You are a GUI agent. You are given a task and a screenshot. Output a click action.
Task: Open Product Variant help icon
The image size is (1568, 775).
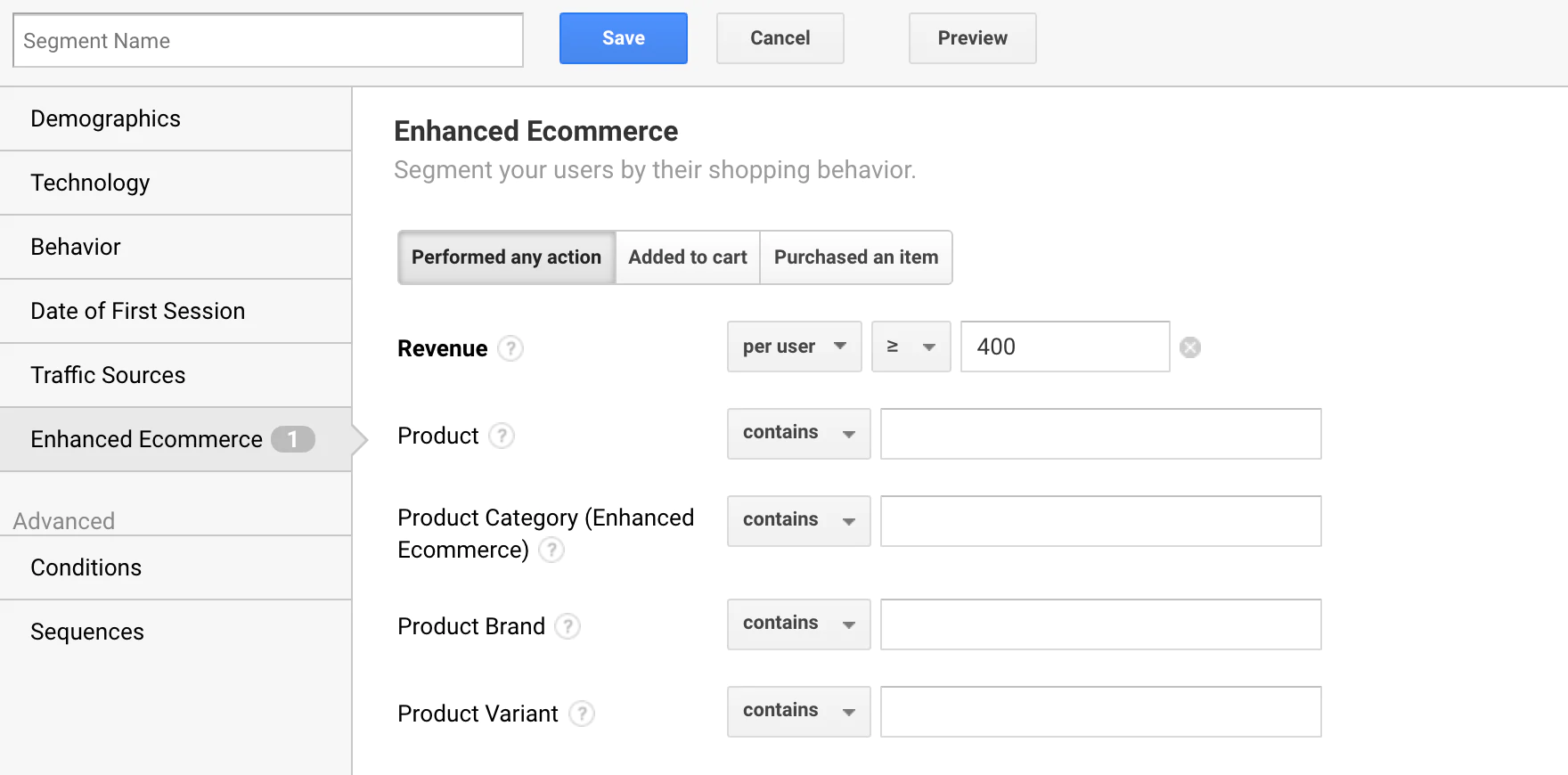pos(582,714)
